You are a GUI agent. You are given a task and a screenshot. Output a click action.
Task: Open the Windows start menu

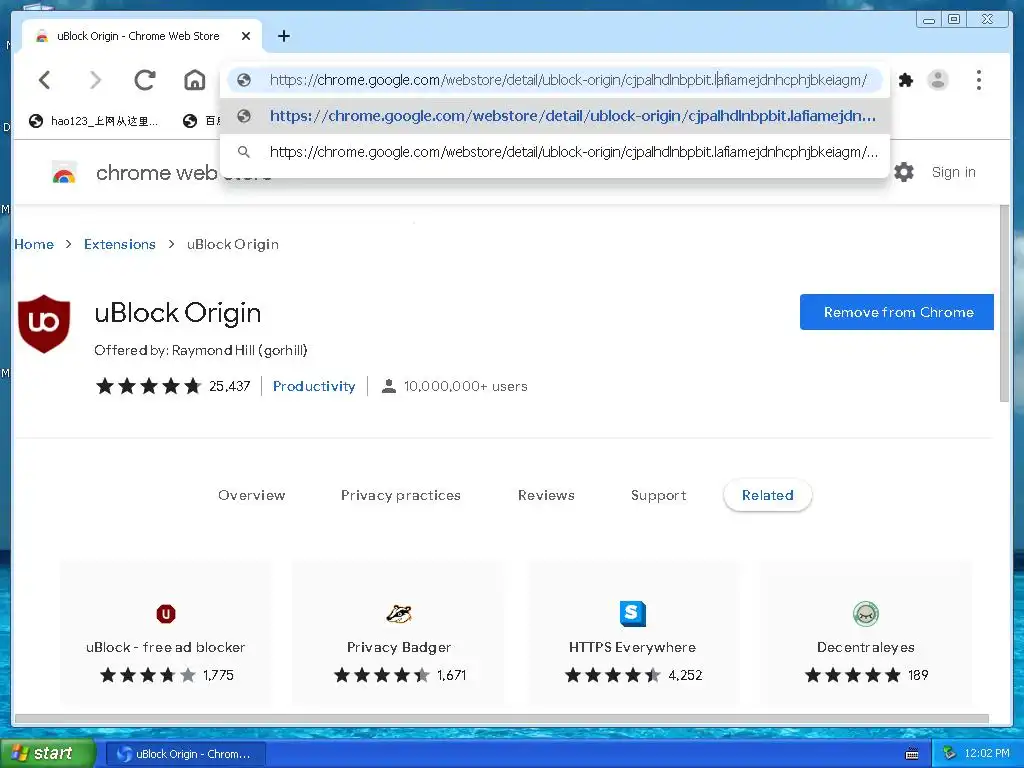click(46, 754)
